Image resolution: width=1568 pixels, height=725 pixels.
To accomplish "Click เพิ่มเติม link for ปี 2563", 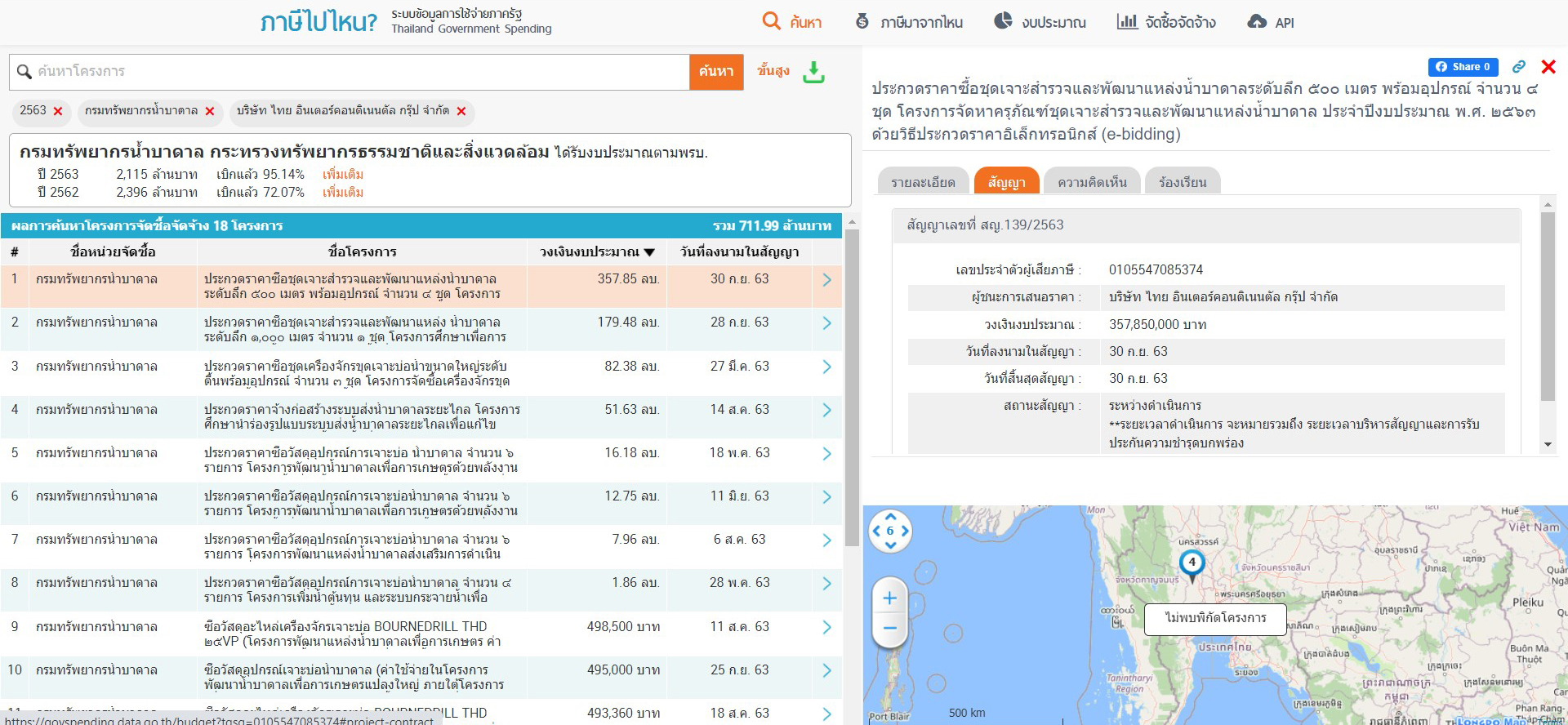I will [343, 174].
